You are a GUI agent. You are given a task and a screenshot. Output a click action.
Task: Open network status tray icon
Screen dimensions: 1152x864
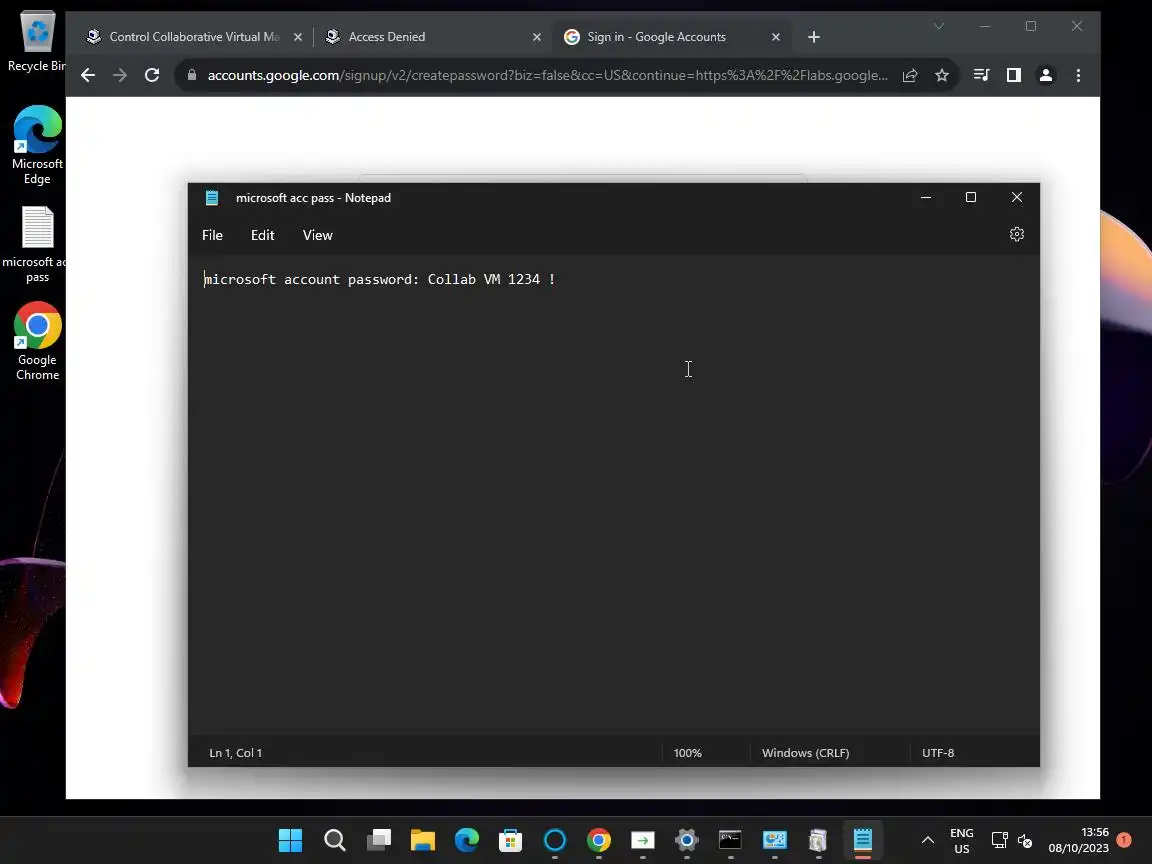click(x=999, y=840)
